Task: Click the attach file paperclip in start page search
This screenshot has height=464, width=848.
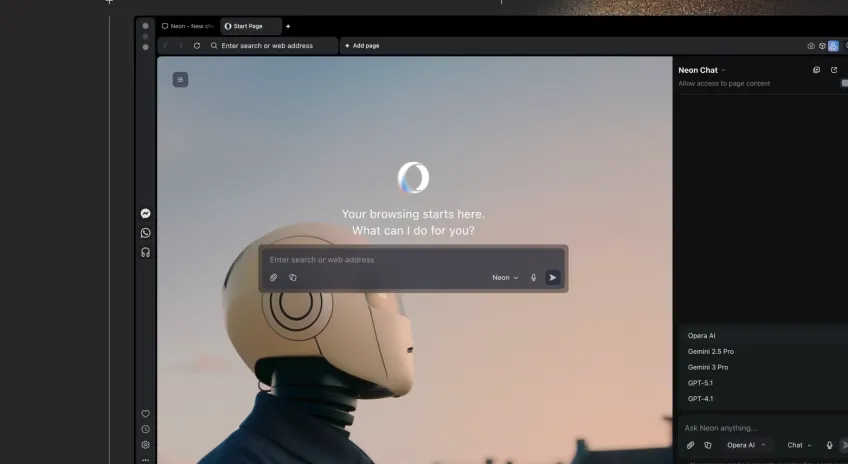Action: [x=274, y=278]
